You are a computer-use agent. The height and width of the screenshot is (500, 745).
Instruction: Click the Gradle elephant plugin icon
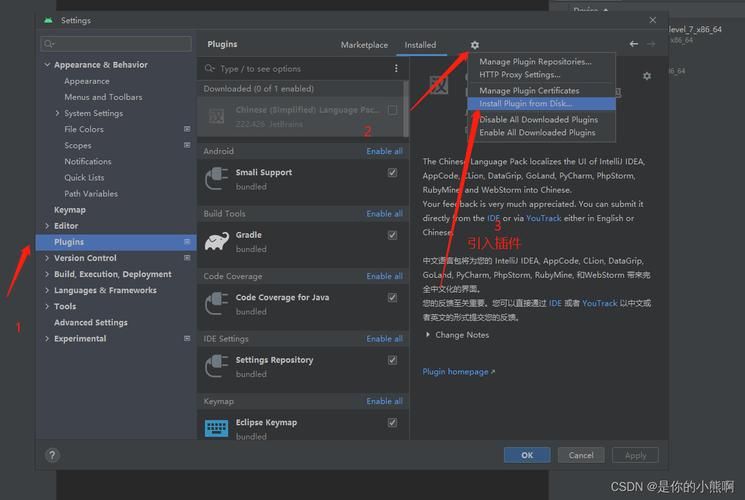pyautogui.click(x=216, y=241)
